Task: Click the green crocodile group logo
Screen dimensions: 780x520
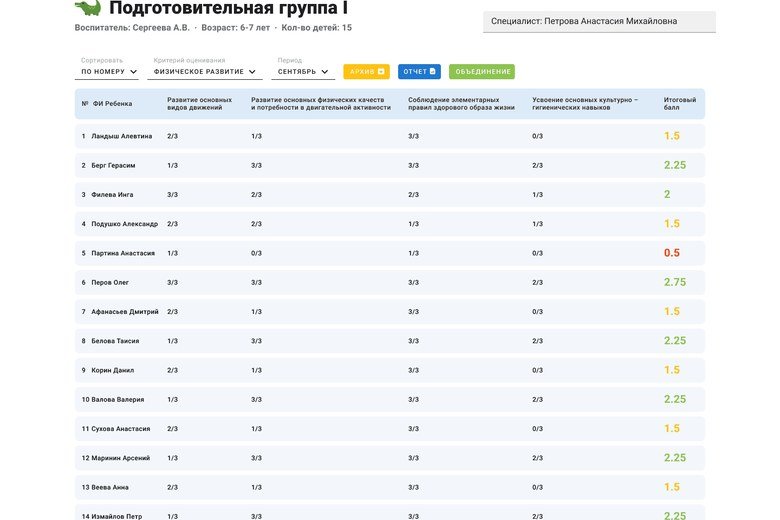Action: [88, 7]
